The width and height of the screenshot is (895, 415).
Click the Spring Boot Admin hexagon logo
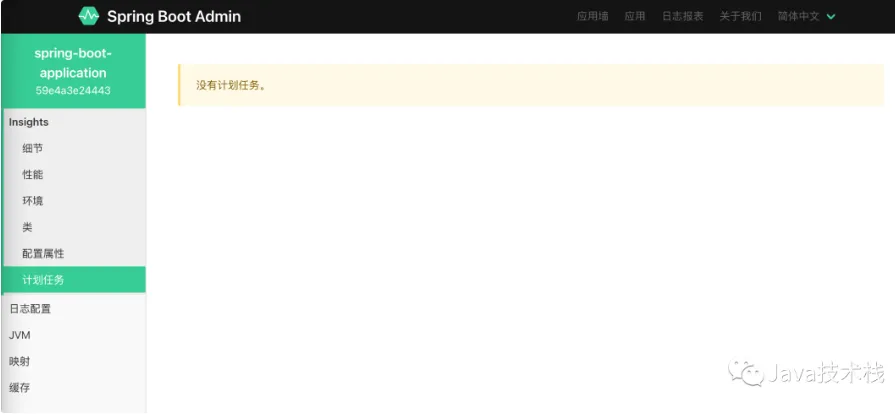tap(88, 16)
